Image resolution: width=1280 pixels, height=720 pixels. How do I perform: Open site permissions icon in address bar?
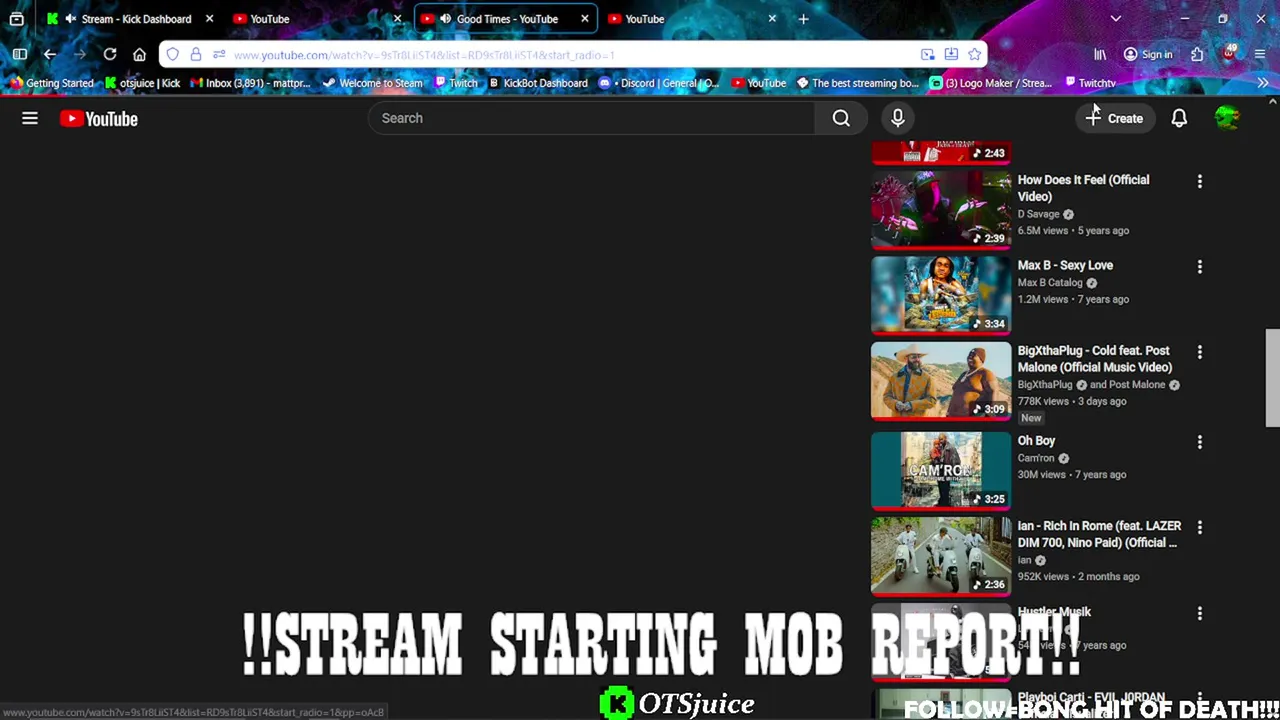[219, 54]
